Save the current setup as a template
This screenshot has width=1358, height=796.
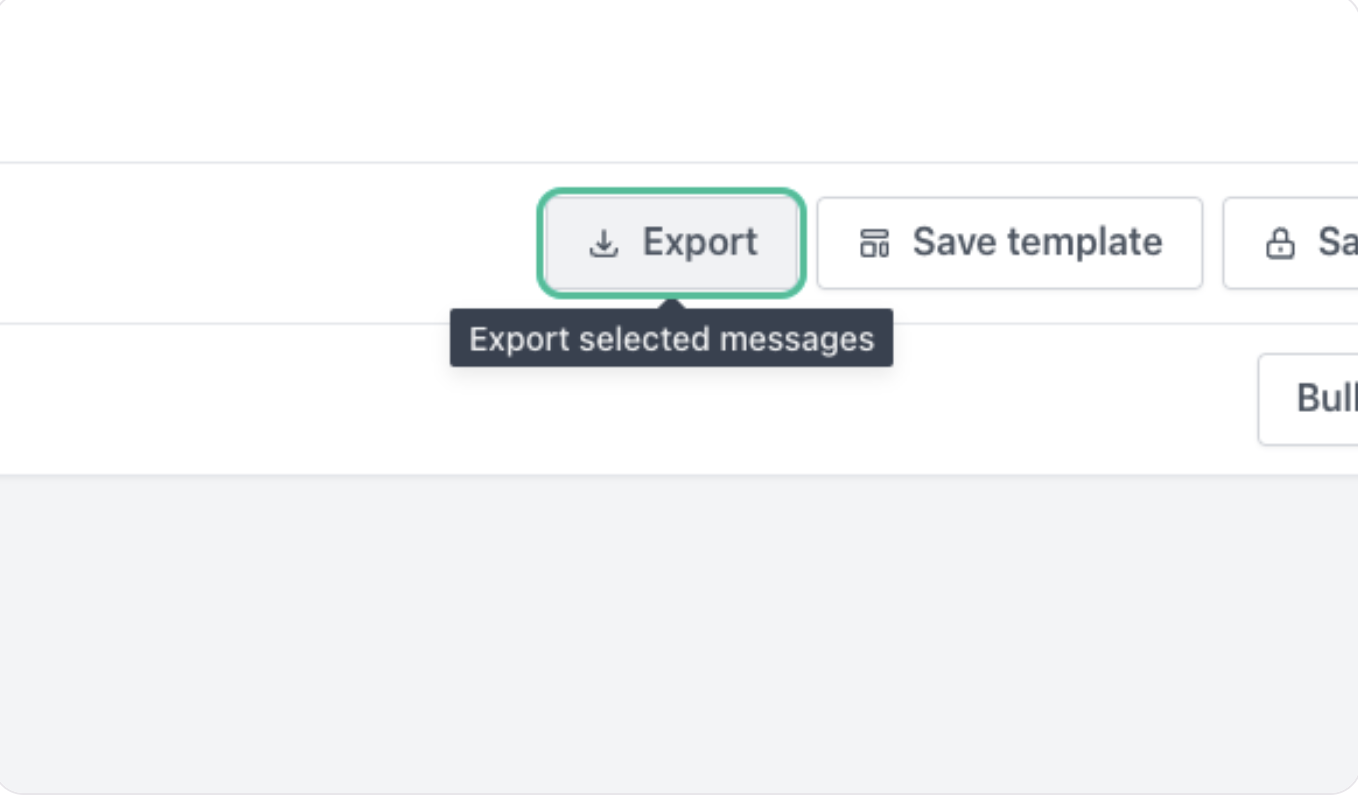click(1009, 243)
